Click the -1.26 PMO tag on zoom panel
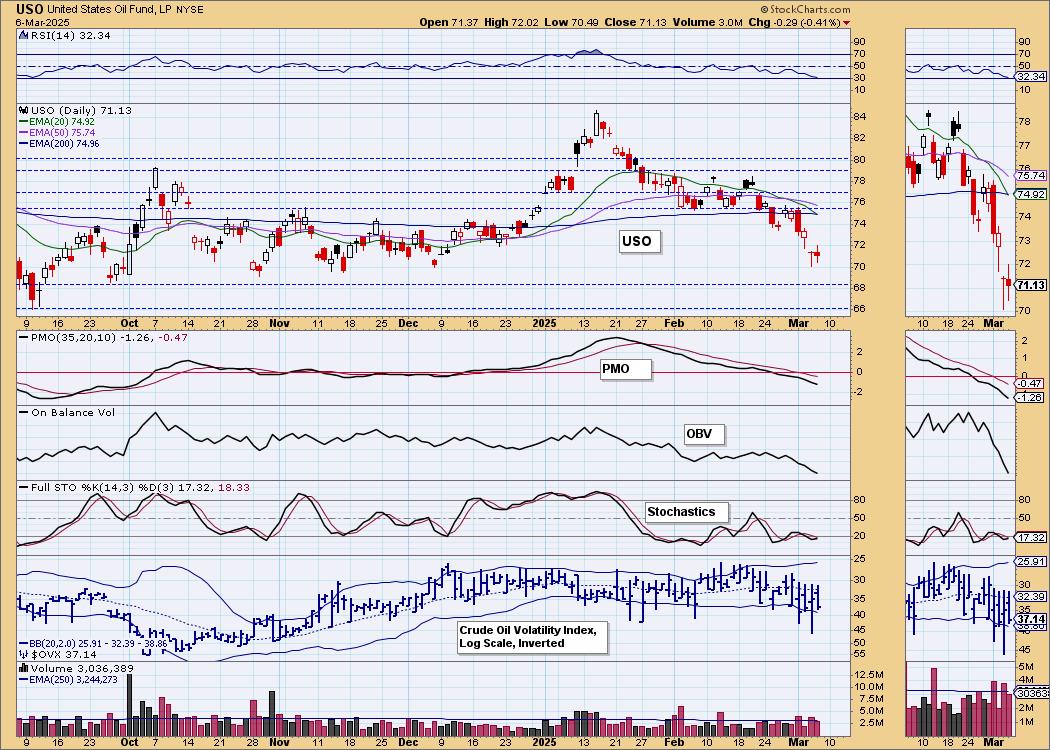Screen dimensions: 1050x750 point(1031,398)
